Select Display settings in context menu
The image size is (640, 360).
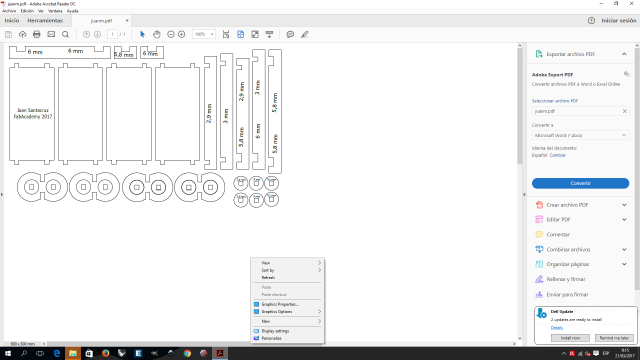287,331
